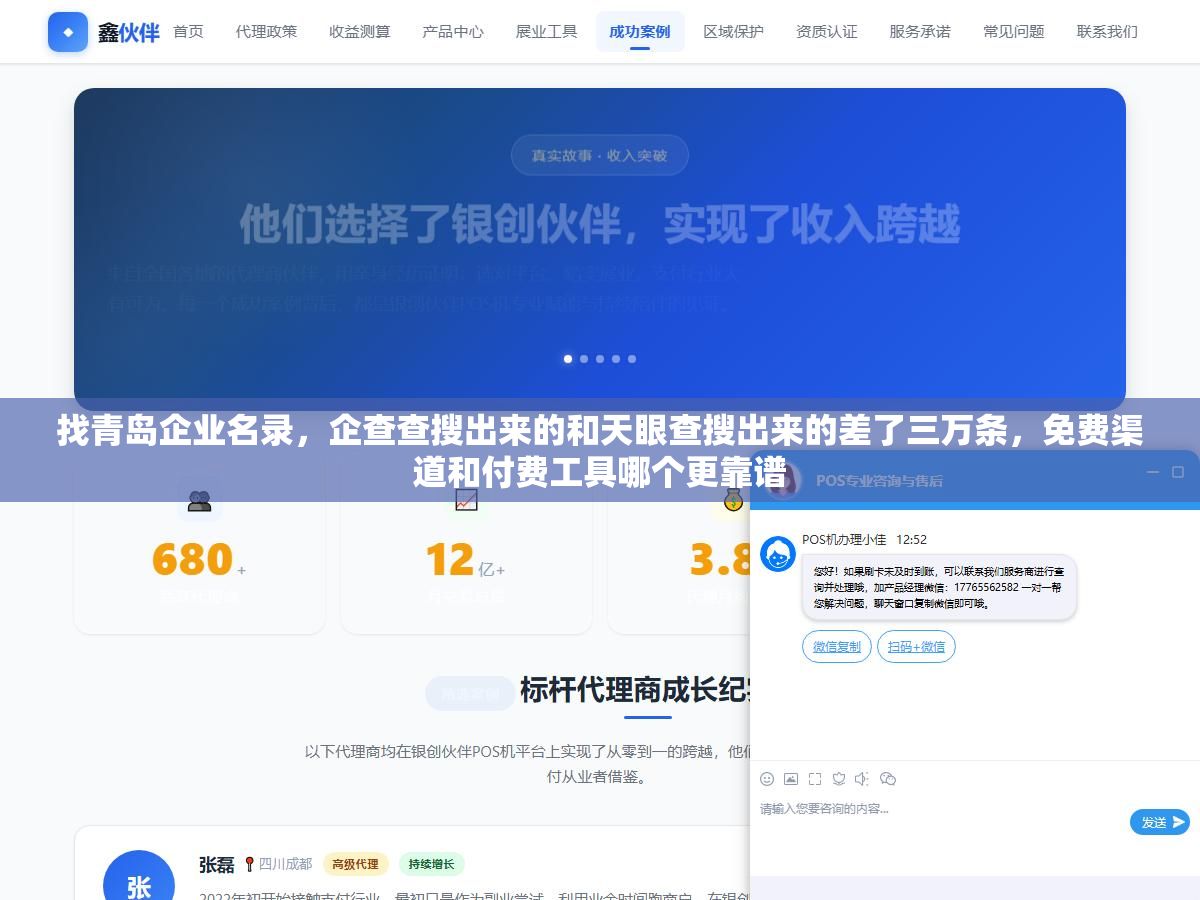Click the POS机办理小佳 12:52 label

(x=864, y=539)
